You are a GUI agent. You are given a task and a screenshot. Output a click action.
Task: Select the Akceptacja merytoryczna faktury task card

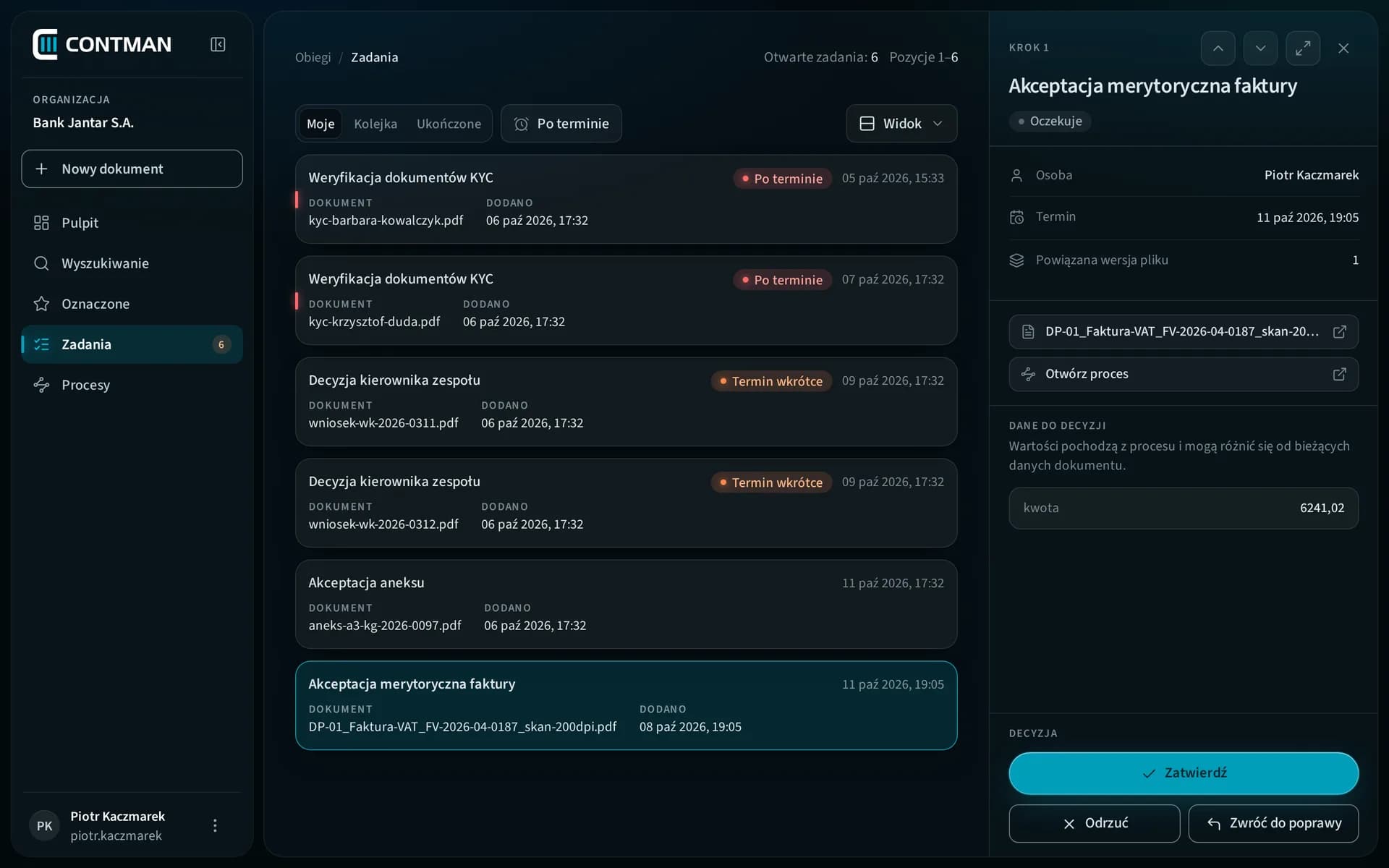[626, 705]
